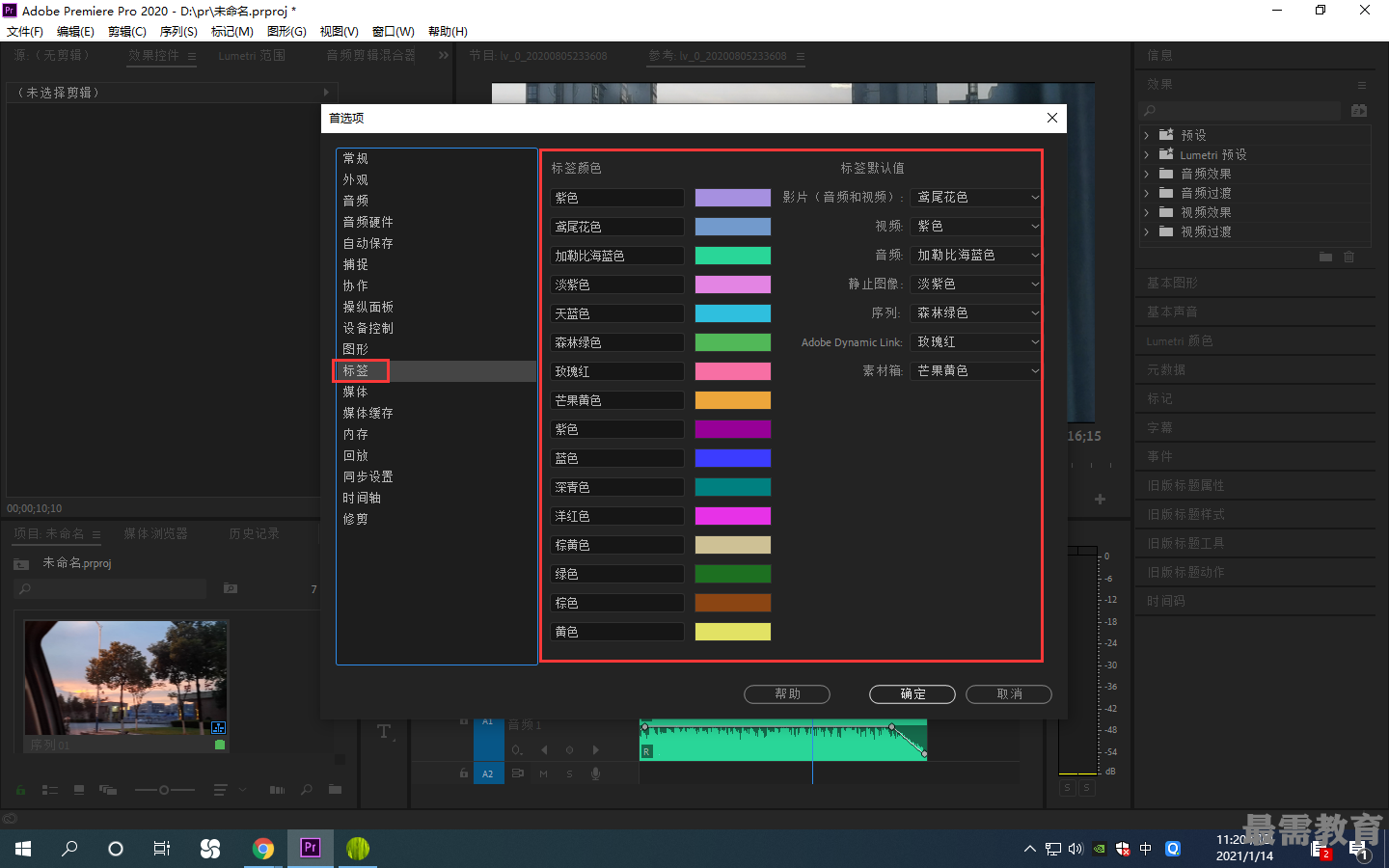Click the thumbnail zoom slider in project panel
The image size is (1389, 868).
pos(164,790)
